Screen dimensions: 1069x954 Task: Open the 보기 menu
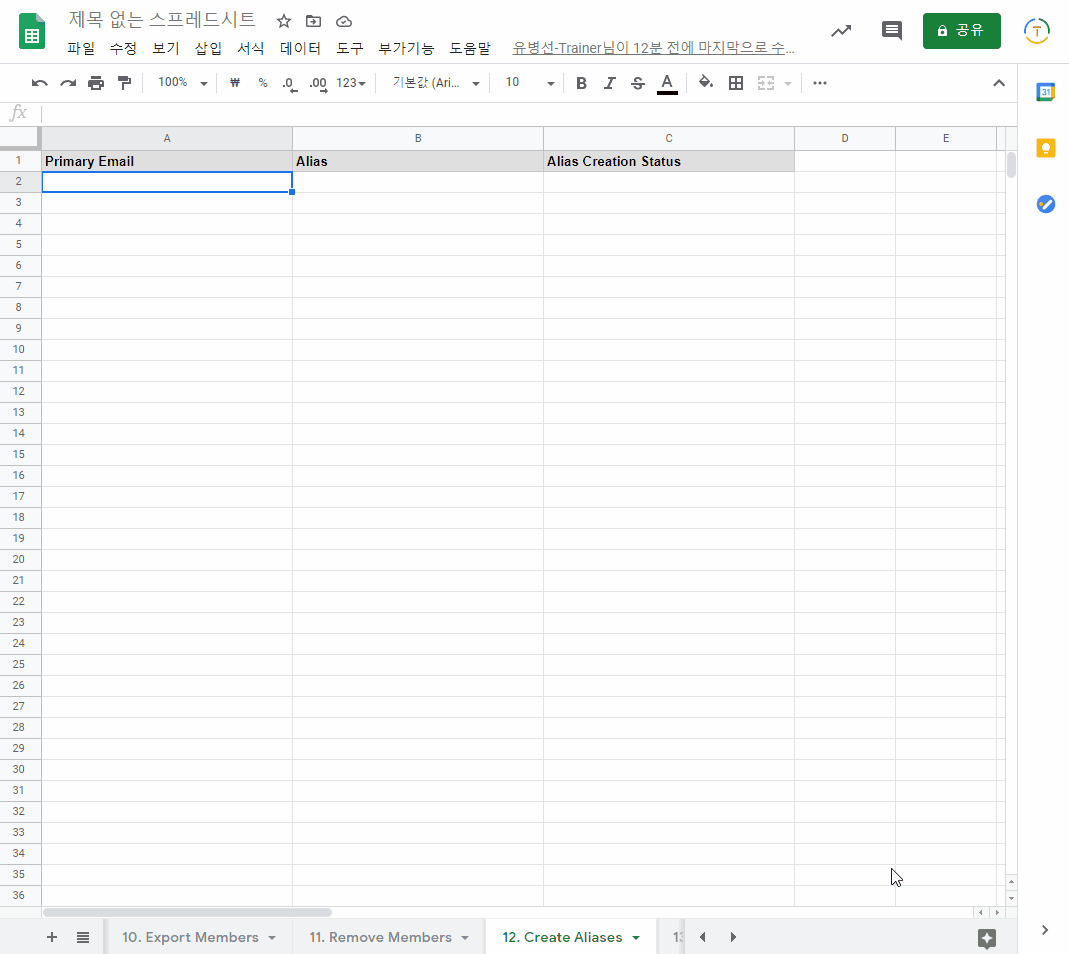tap(166, 48)
